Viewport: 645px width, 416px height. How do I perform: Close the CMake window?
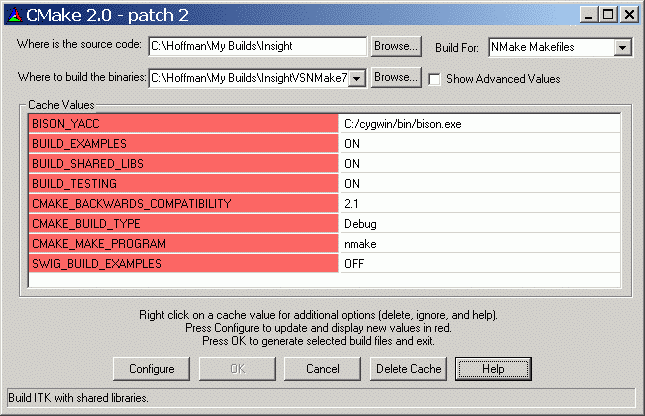[x=629, y=15]
